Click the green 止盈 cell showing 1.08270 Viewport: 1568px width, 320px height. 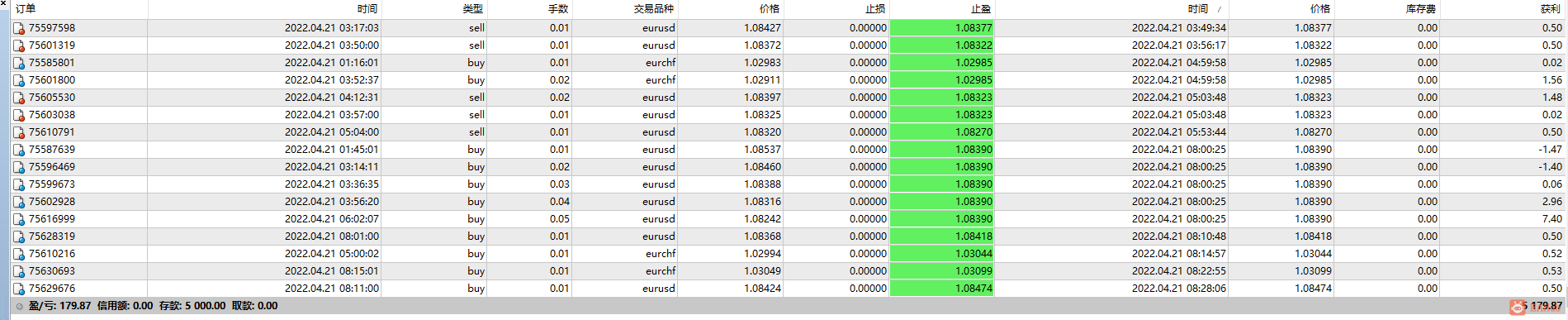942,132
